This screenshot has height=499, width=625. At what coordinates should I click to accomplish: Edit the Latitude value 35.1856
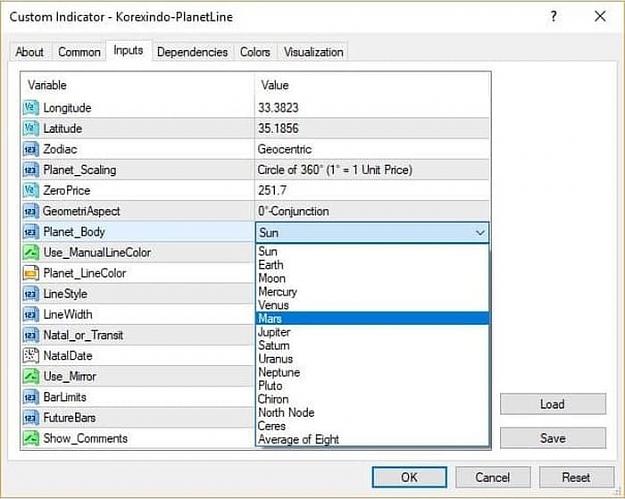click(372, 128)
